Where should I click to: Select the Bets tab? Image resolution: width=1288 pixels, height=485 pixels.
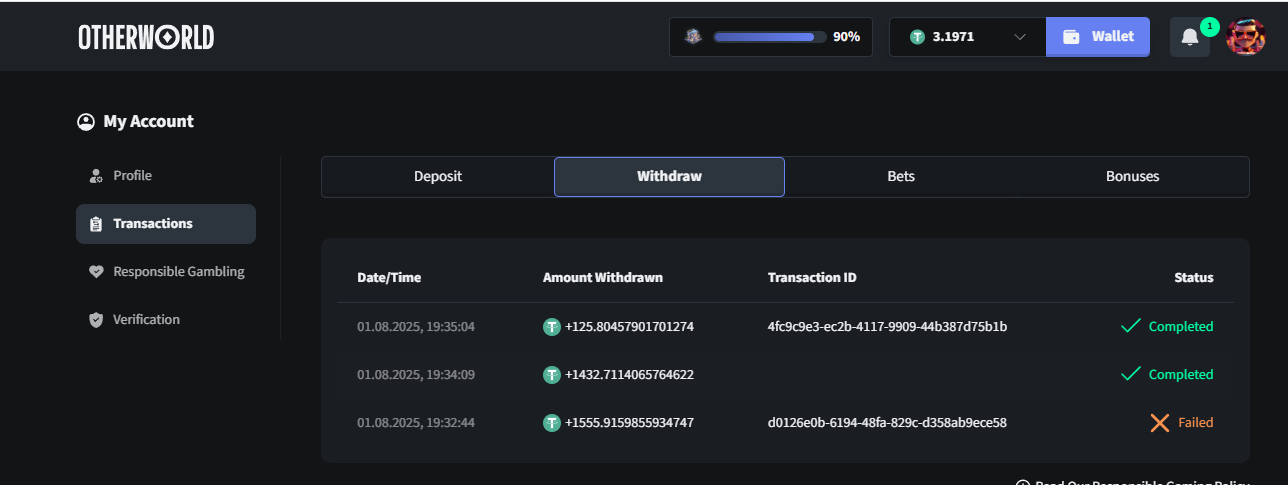pos(901,177)
